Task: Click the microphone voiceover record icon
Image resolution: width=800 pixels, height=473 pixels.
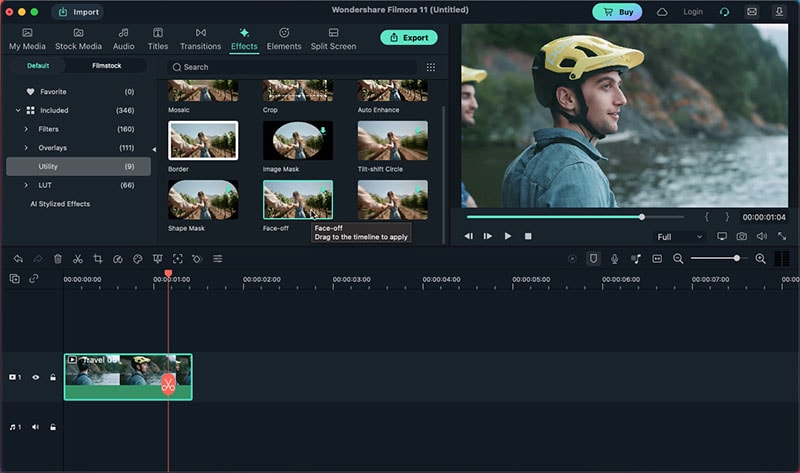Action: pos(614,259)
